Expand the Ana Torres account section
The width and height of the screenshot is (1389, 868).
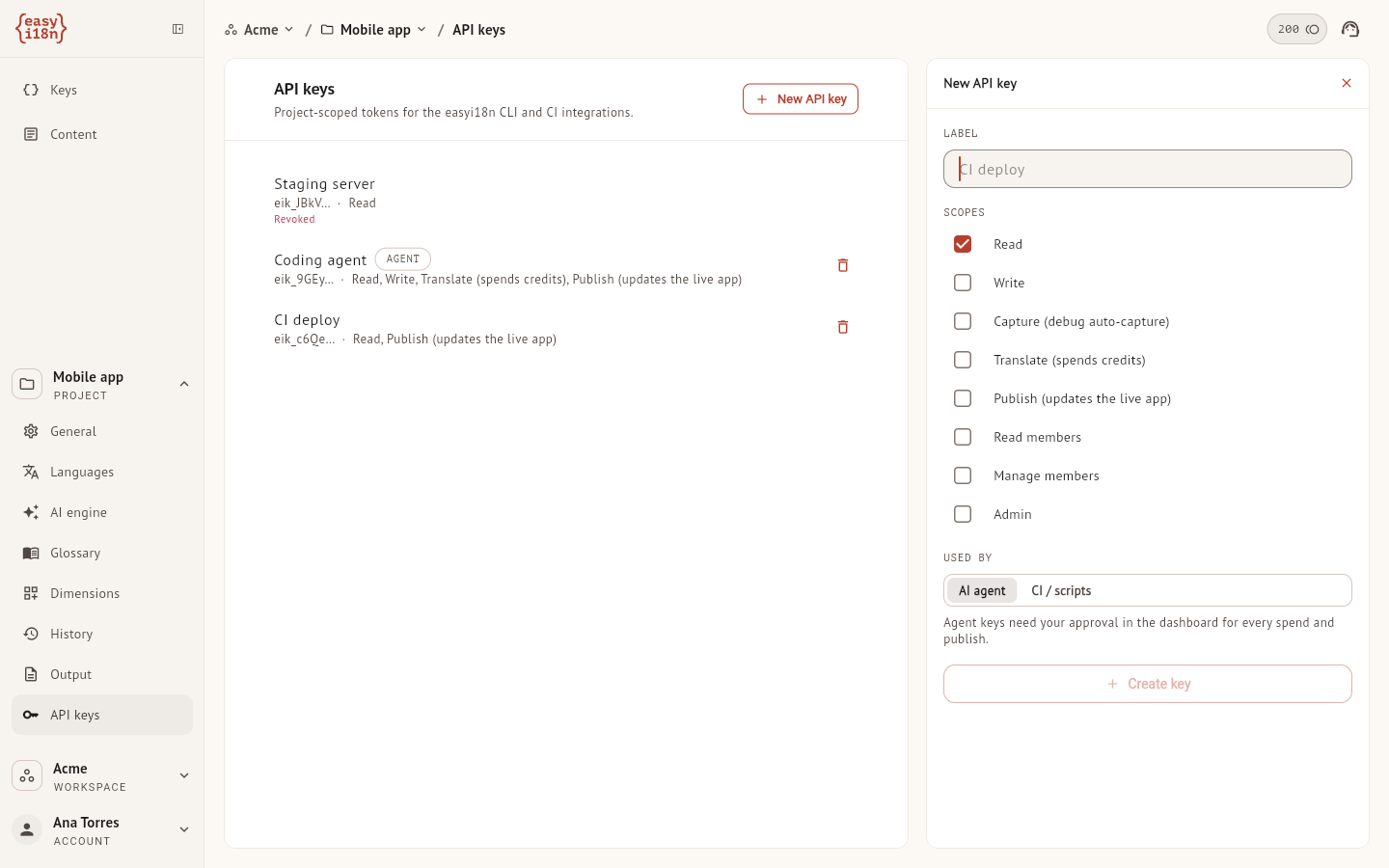(x=184, y=829)
